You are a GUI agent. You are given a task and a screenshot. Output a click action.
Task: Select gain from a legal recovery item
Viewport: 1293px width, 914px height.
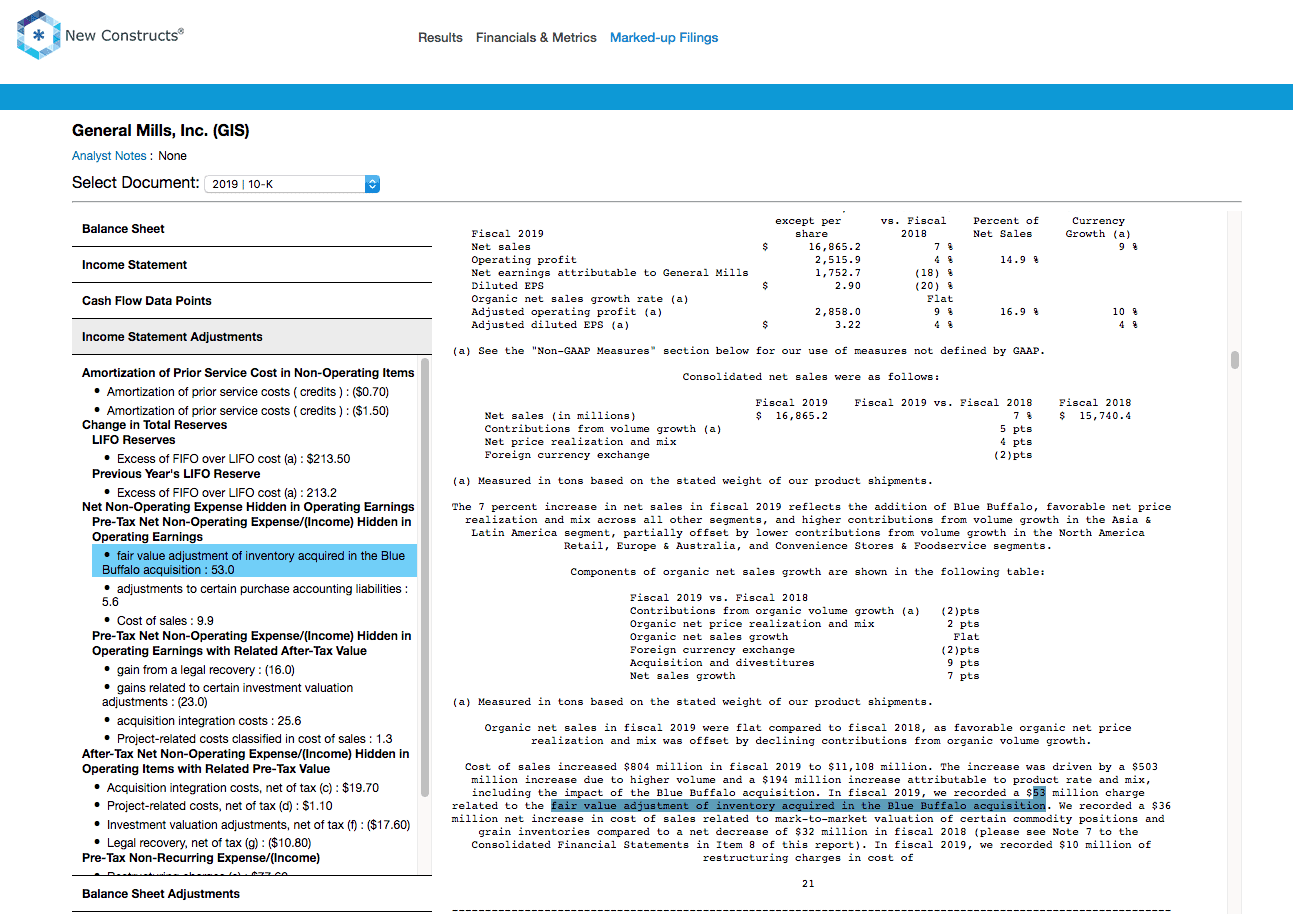click(205, 670)
